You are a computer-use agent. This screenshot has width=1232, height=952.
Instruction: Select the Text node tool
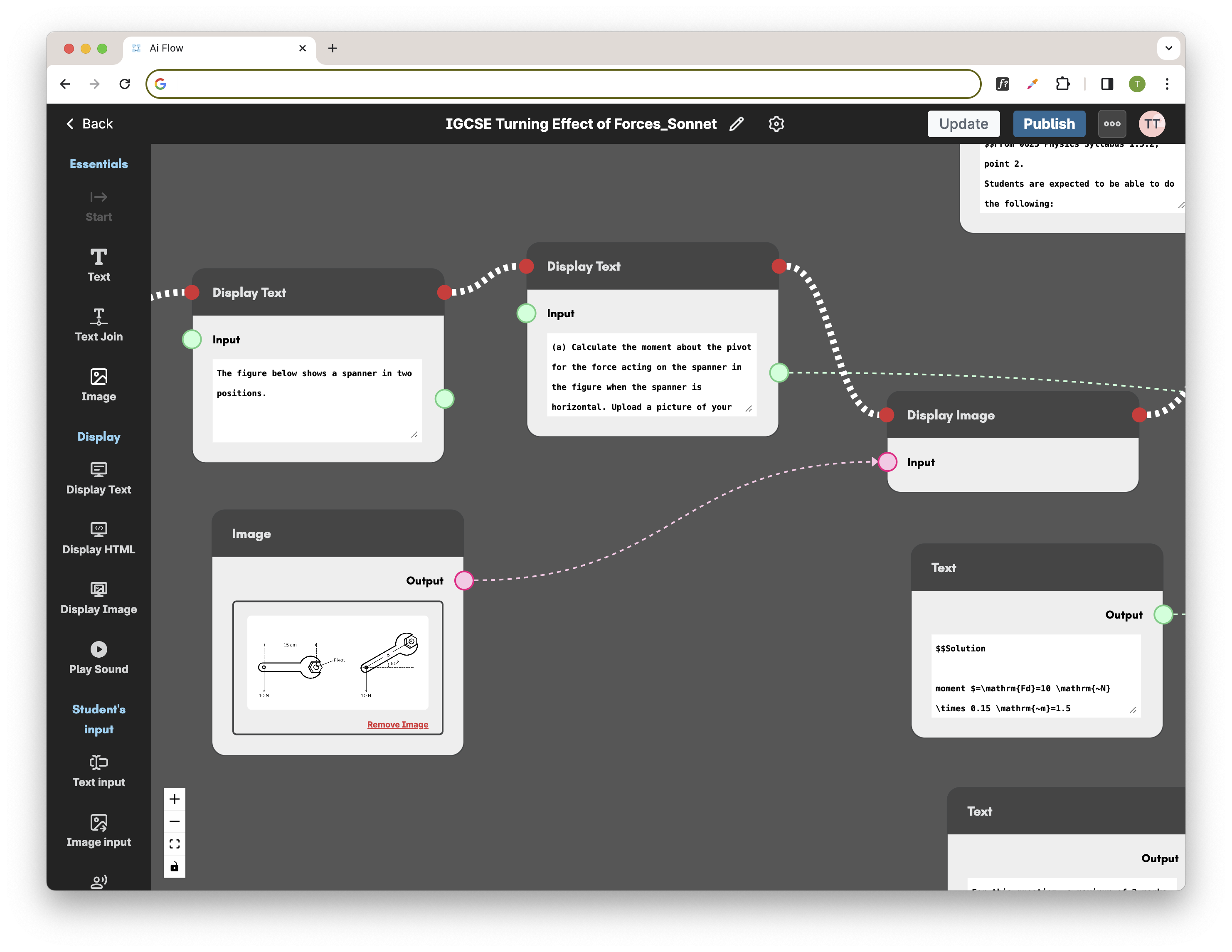[x=99, y=265]
